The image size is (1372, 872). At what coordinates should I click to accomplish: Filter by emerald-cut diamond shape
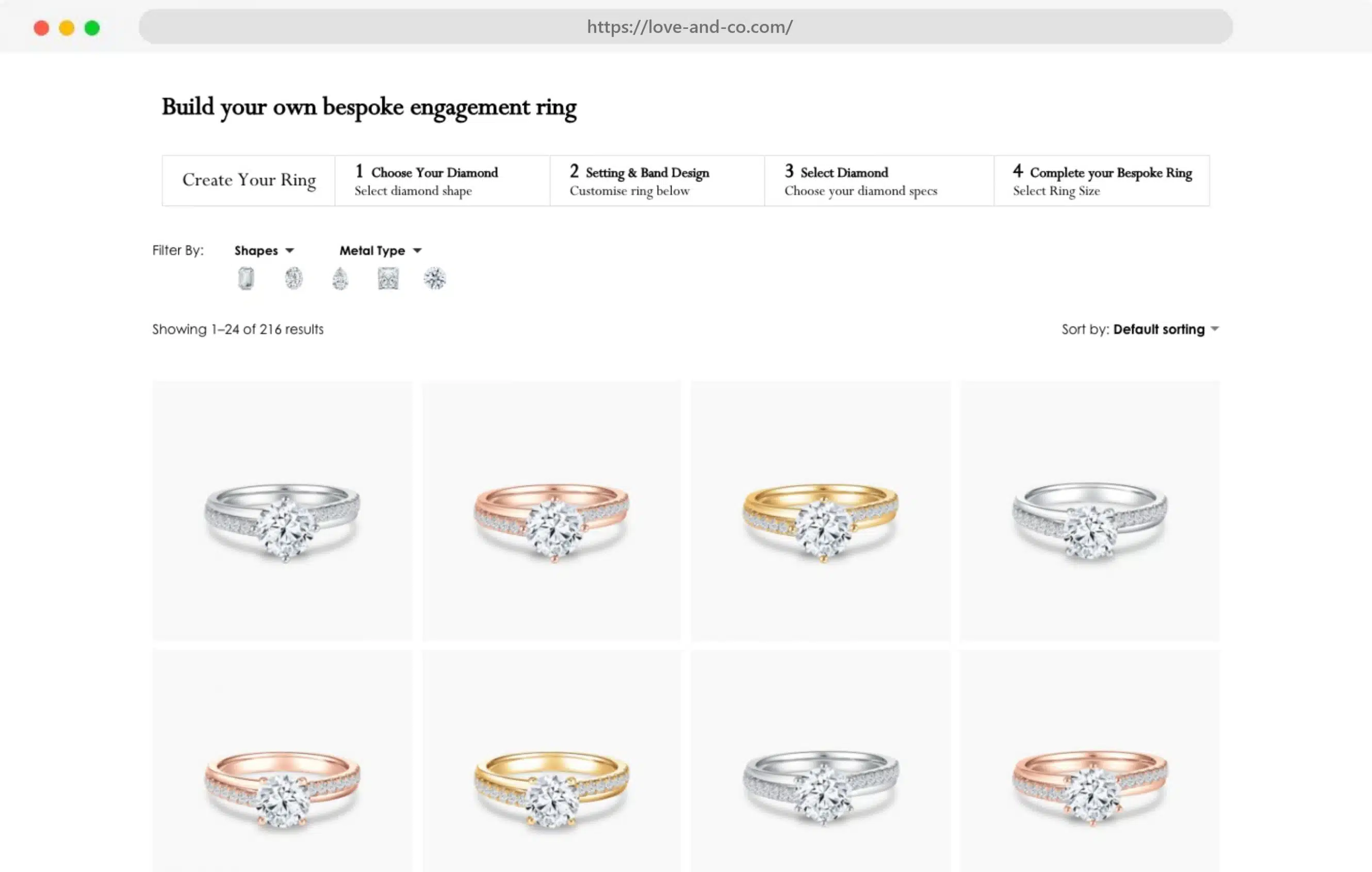pos(246,278)
